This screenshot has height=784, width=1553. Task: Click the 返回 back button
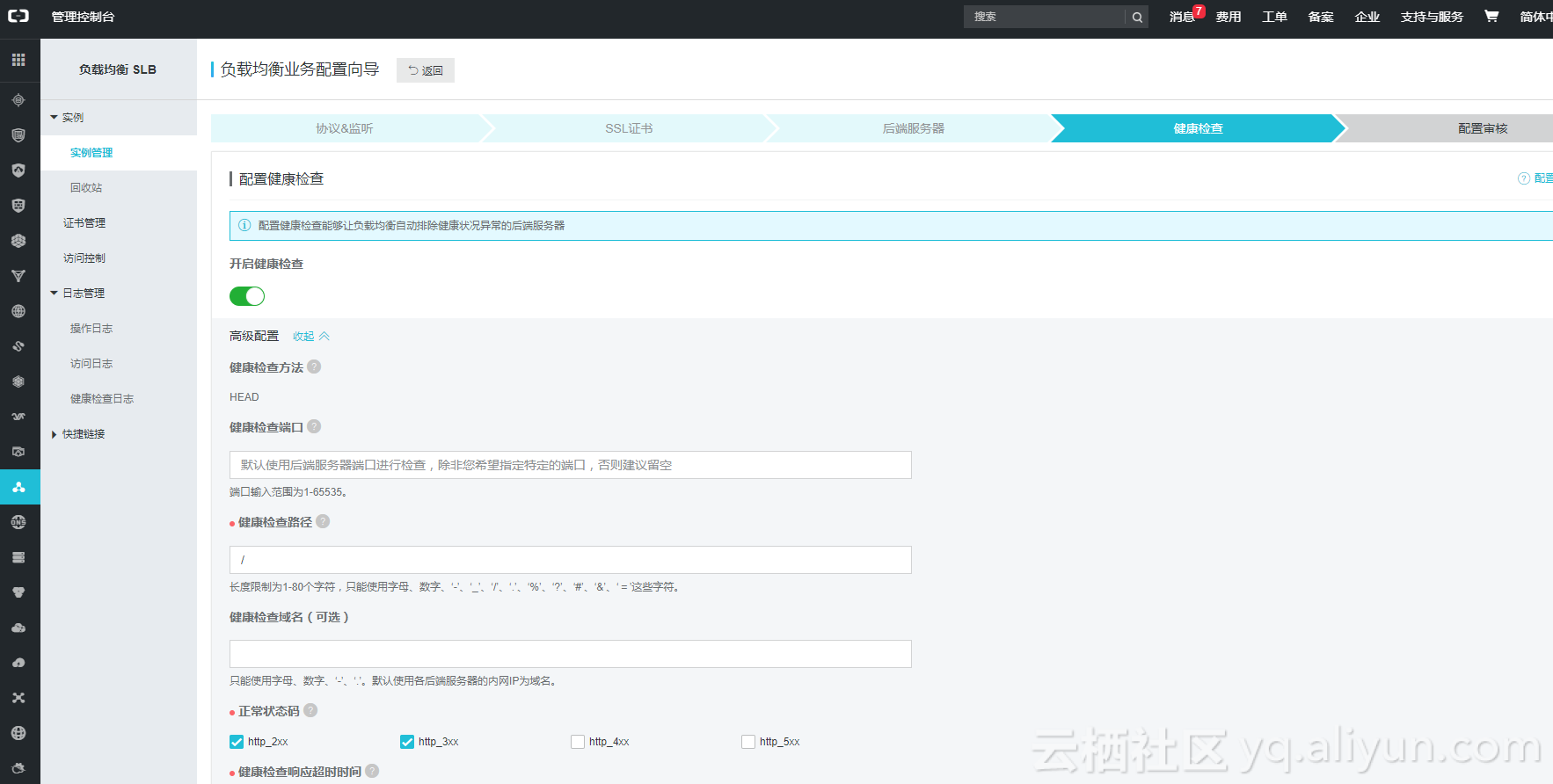pos(426,70)
